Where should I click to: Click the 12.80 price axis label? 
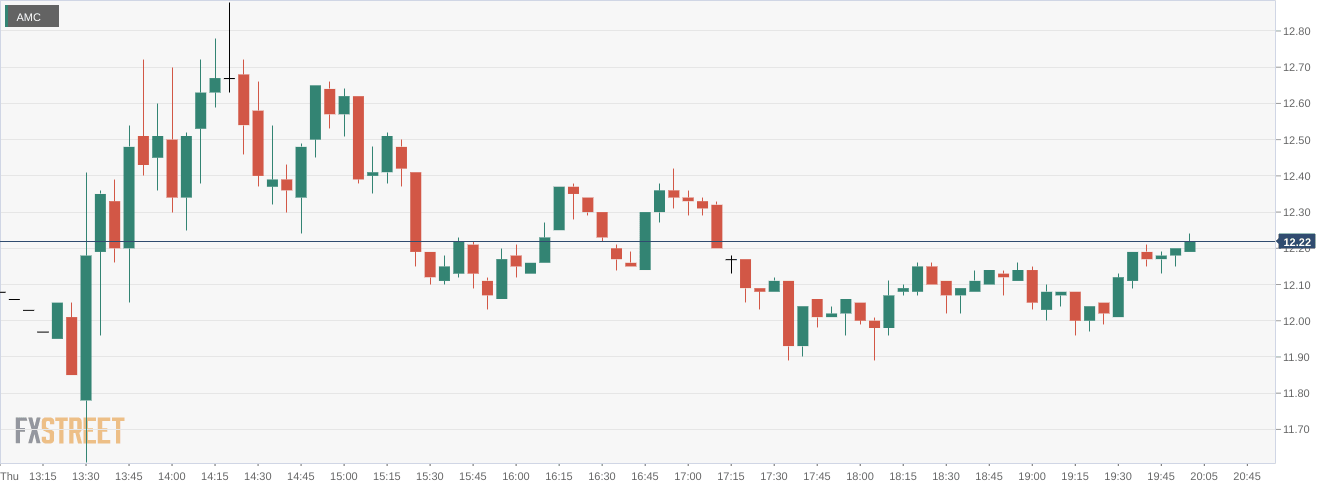click(x=1297, y=31)
